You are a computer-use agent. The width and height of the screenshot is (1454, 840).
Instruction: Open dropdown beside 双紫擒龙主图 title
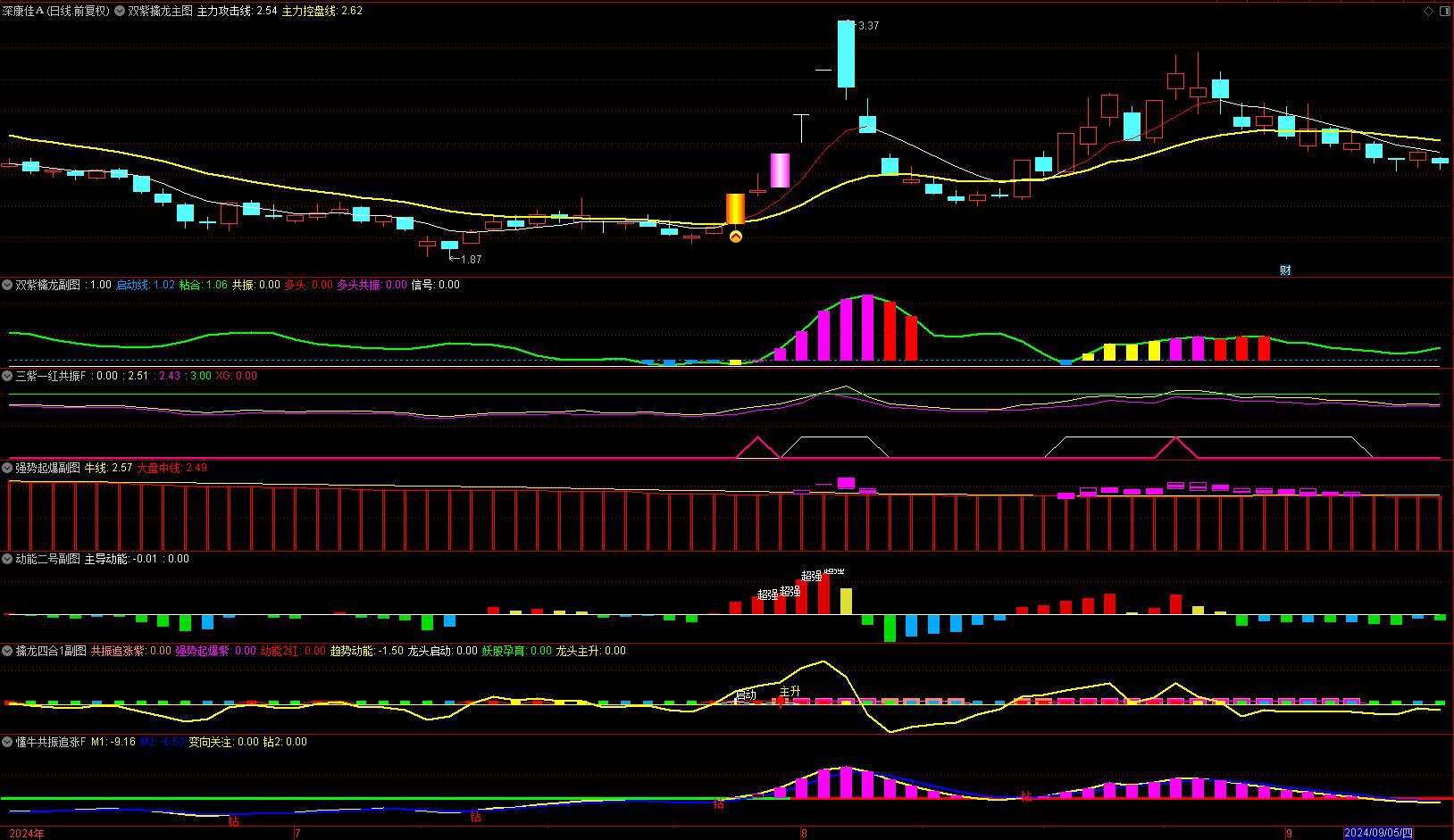pos(121,12)
